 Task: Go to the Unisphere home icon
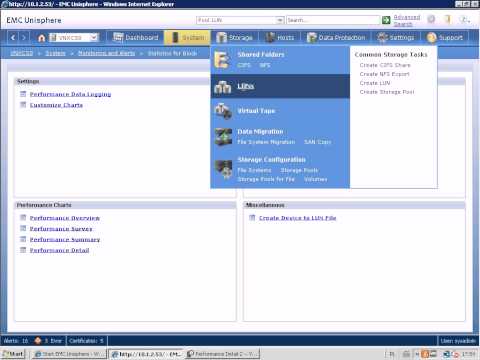[42, 38]
